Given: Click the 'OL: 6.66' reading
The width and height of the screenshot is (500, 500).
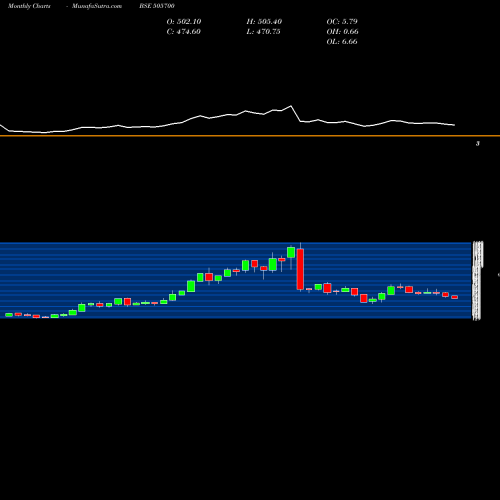Looking at the screenshot, I should (x=342, y=41).
